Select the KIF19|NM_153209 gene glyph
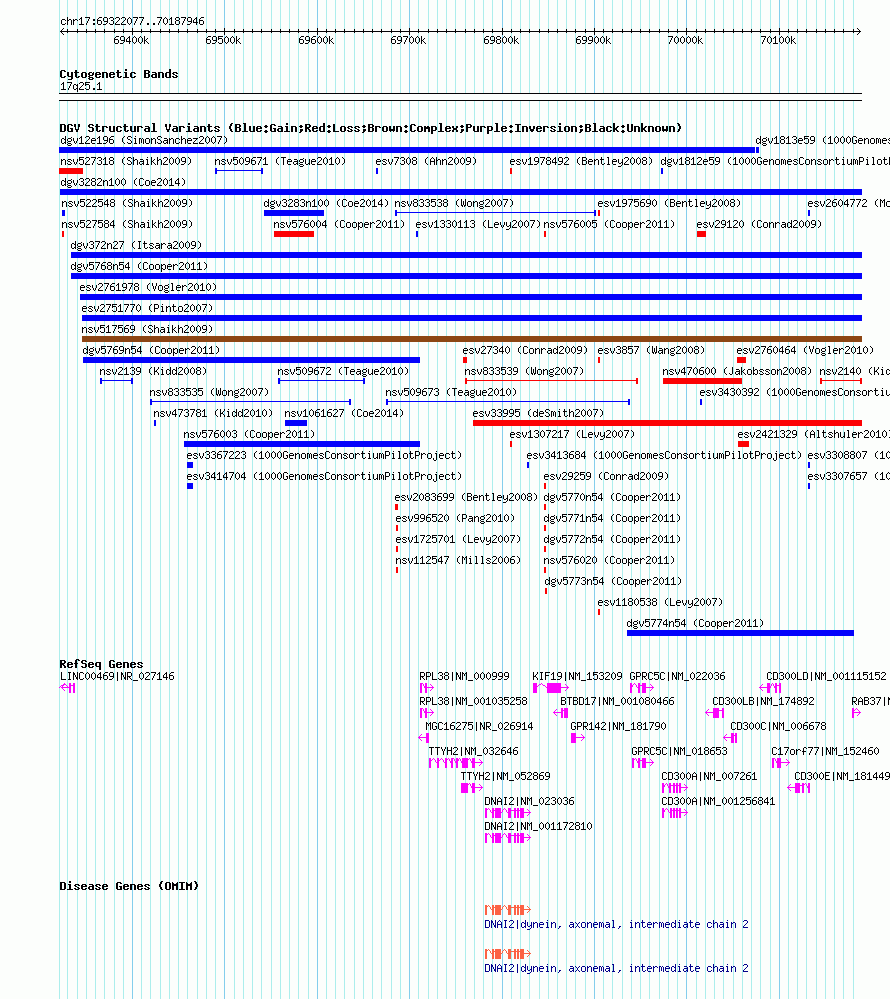Image resolution: width=890 pixels, height=999 pixels. pos(550,688)
